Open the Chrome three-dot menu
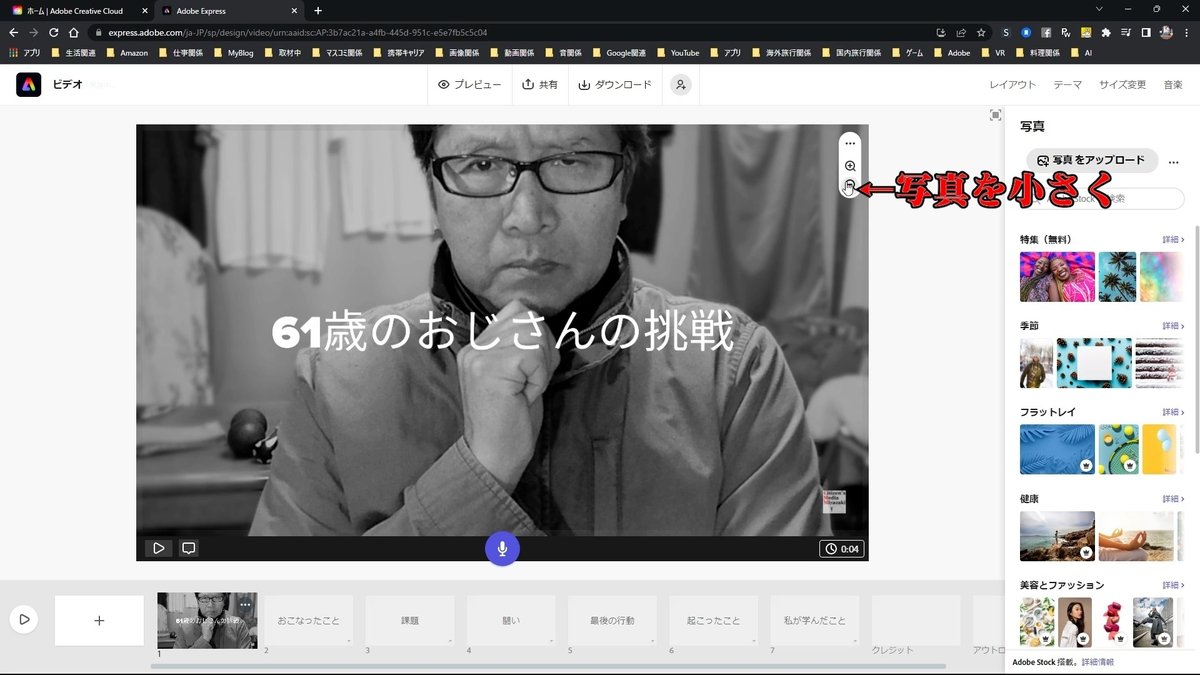The image size is (1200, 675). pyautogui.click(x=1187, y=32)
